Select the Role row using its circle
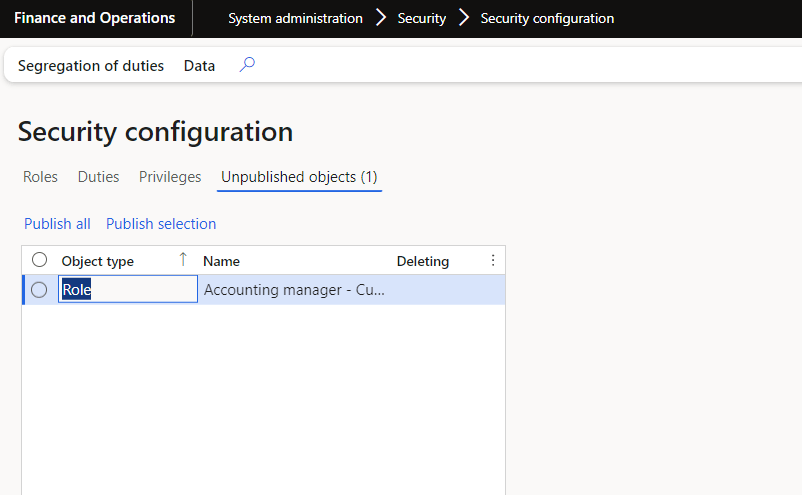This screenshot has width=802, height=495. pos(39,290)
